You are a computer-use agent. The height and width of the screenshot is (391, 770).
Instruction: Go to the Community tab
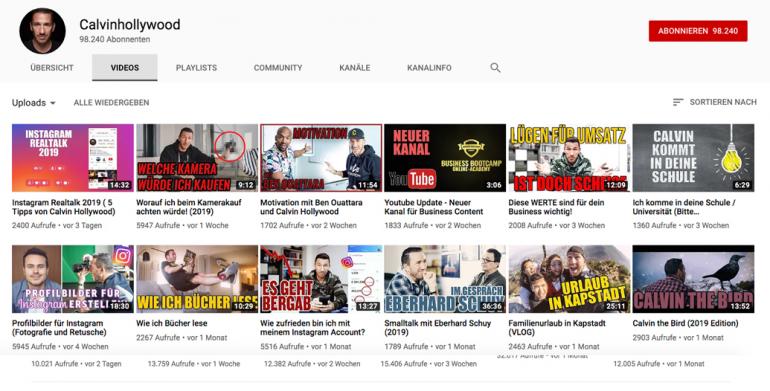(278, 68)
